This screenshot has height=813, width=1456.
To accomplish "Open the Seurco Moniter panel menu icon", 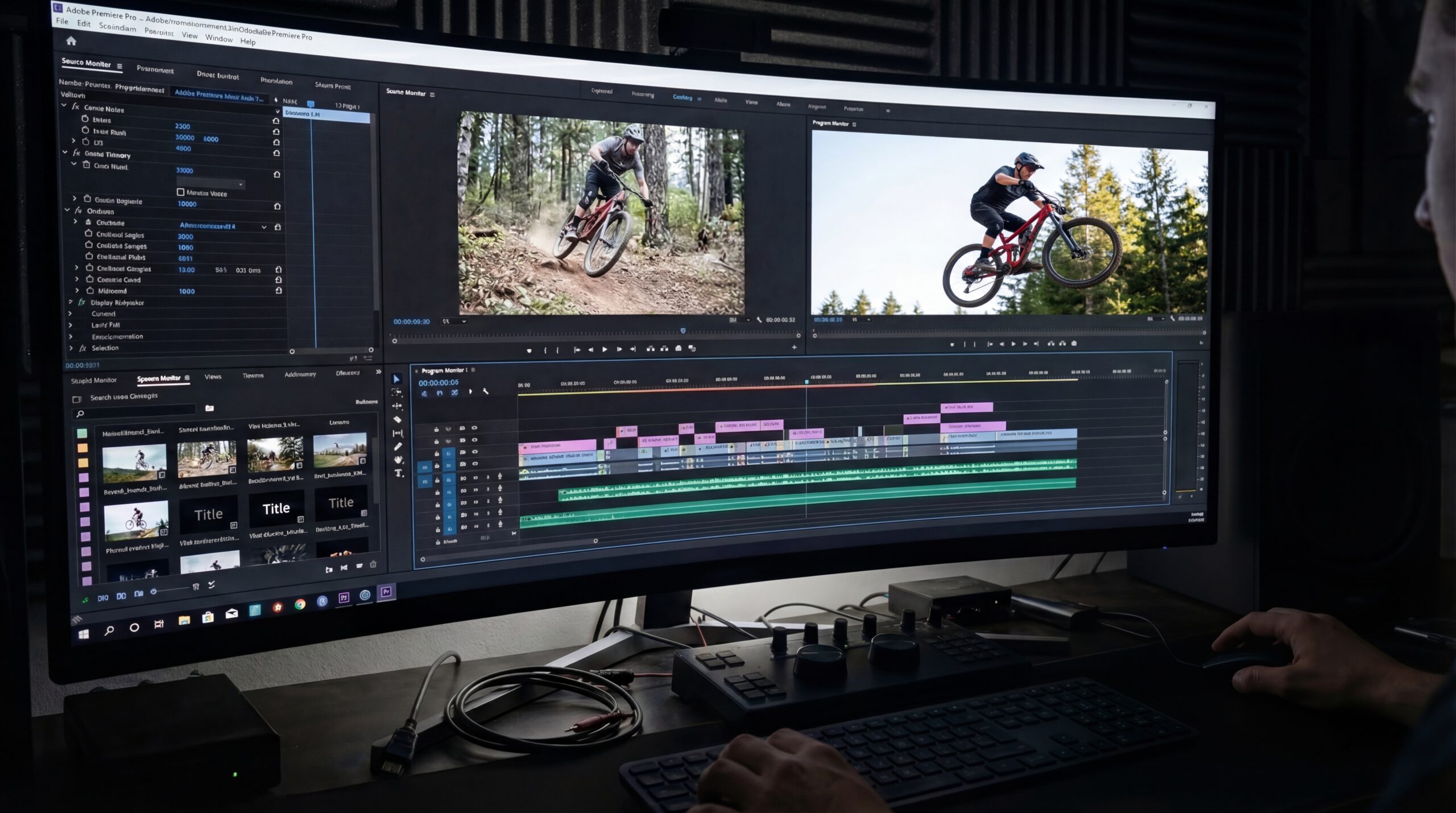I will (x=119, y=66).
